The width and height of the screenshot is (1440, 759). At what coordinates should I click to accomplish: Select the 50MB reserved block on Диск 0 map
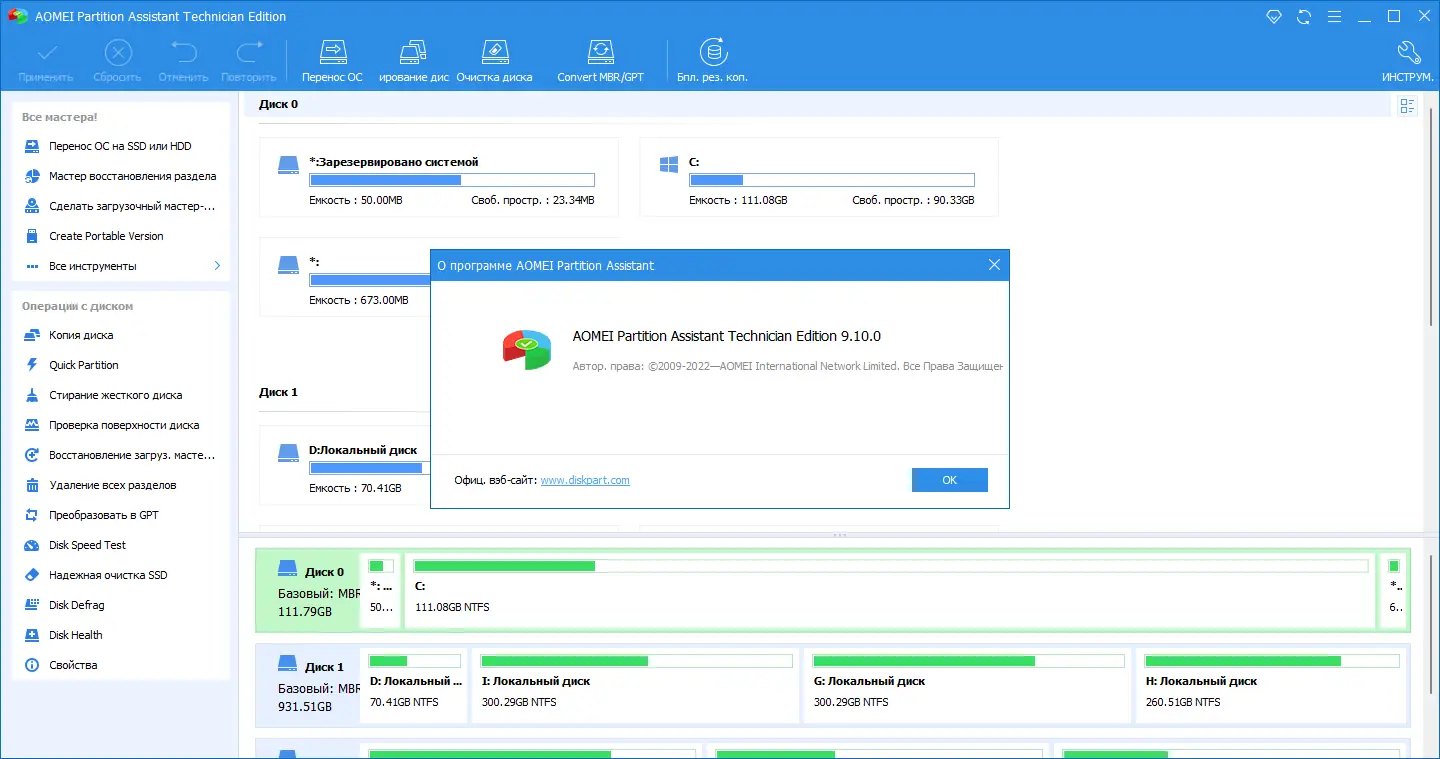pos(380,590)
